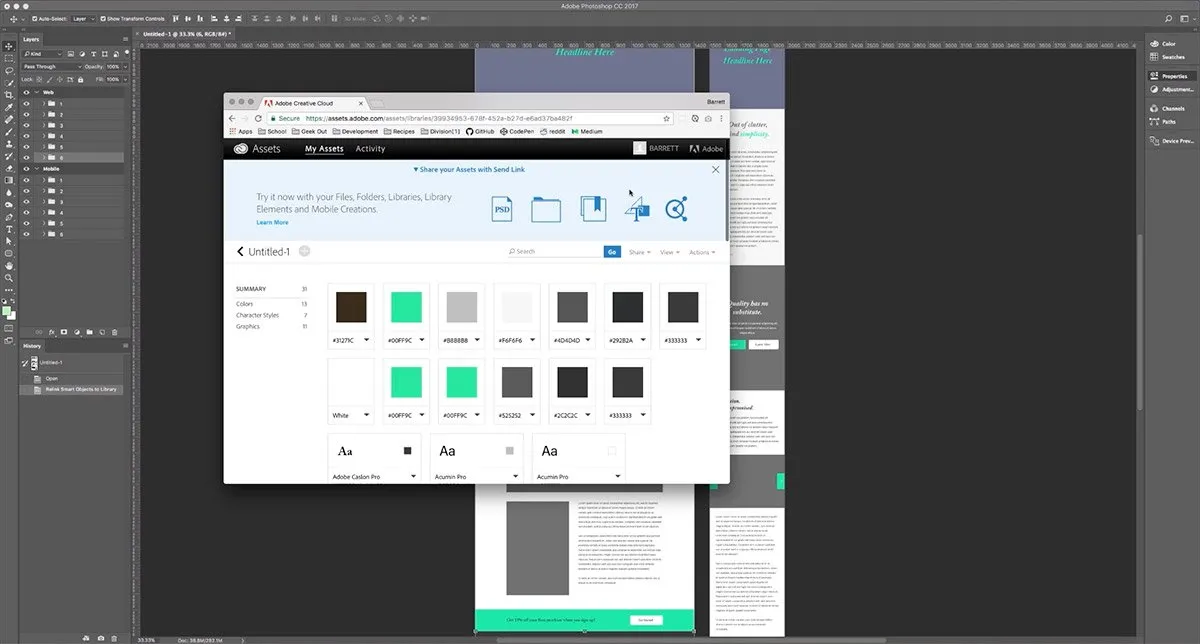Click back arrow next to Untitled-1 library
This screenshot has width=1200, height=644.
[x=240, y=251]
